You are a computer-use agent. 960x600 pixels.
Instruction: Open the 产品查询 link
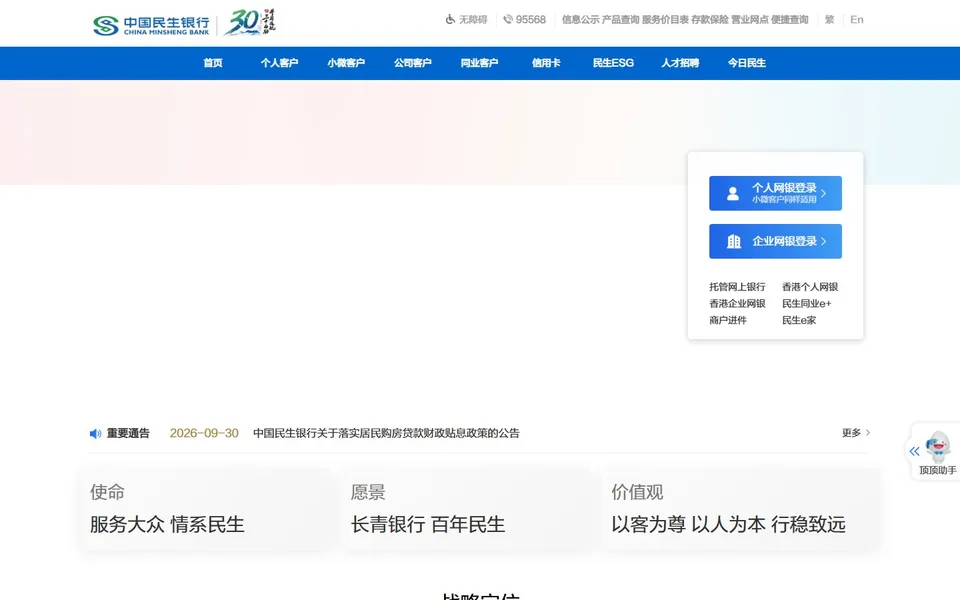tap(621, 20)
